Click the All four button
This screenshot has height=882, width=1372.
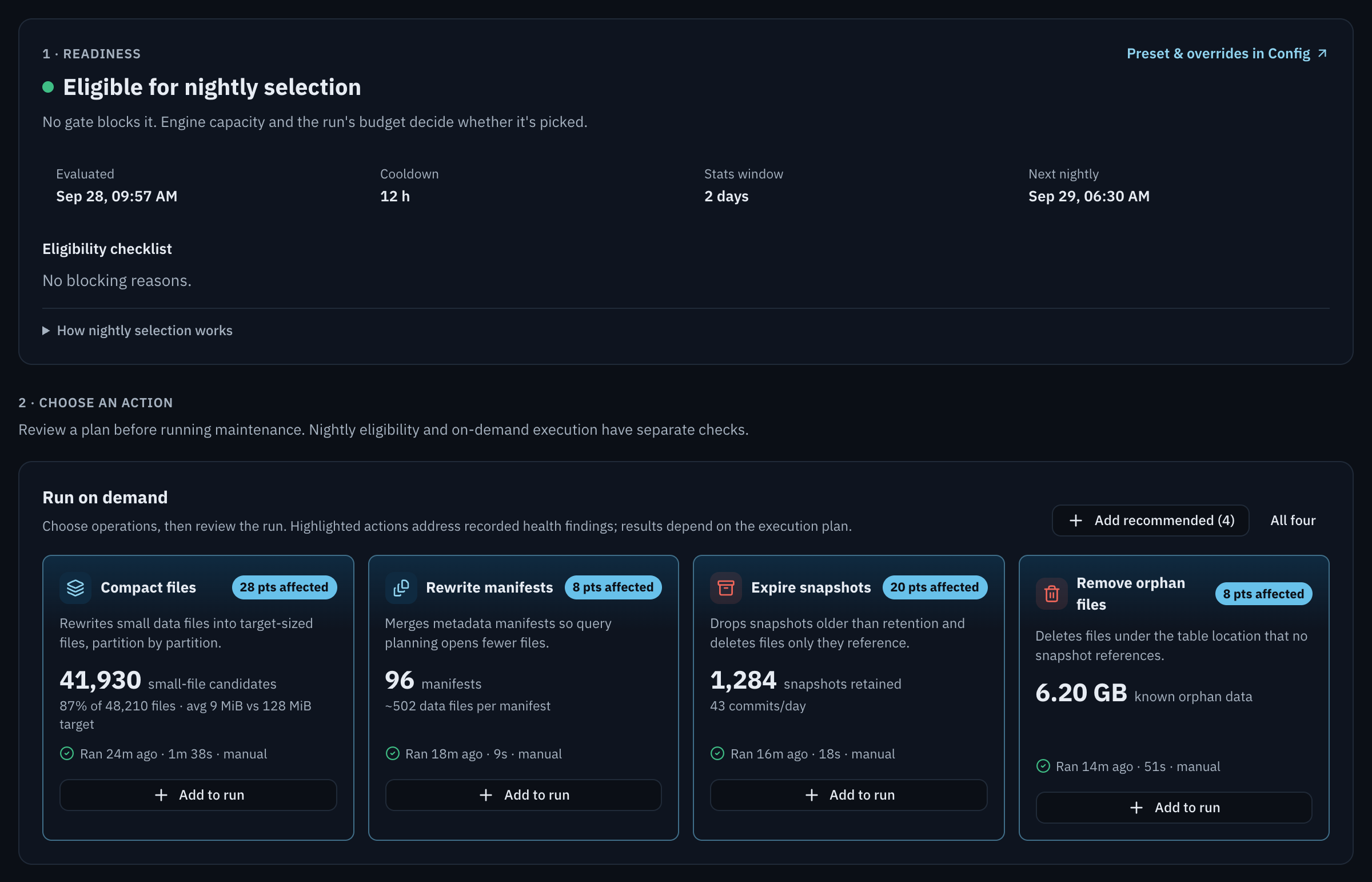[x=1293, y=521]
